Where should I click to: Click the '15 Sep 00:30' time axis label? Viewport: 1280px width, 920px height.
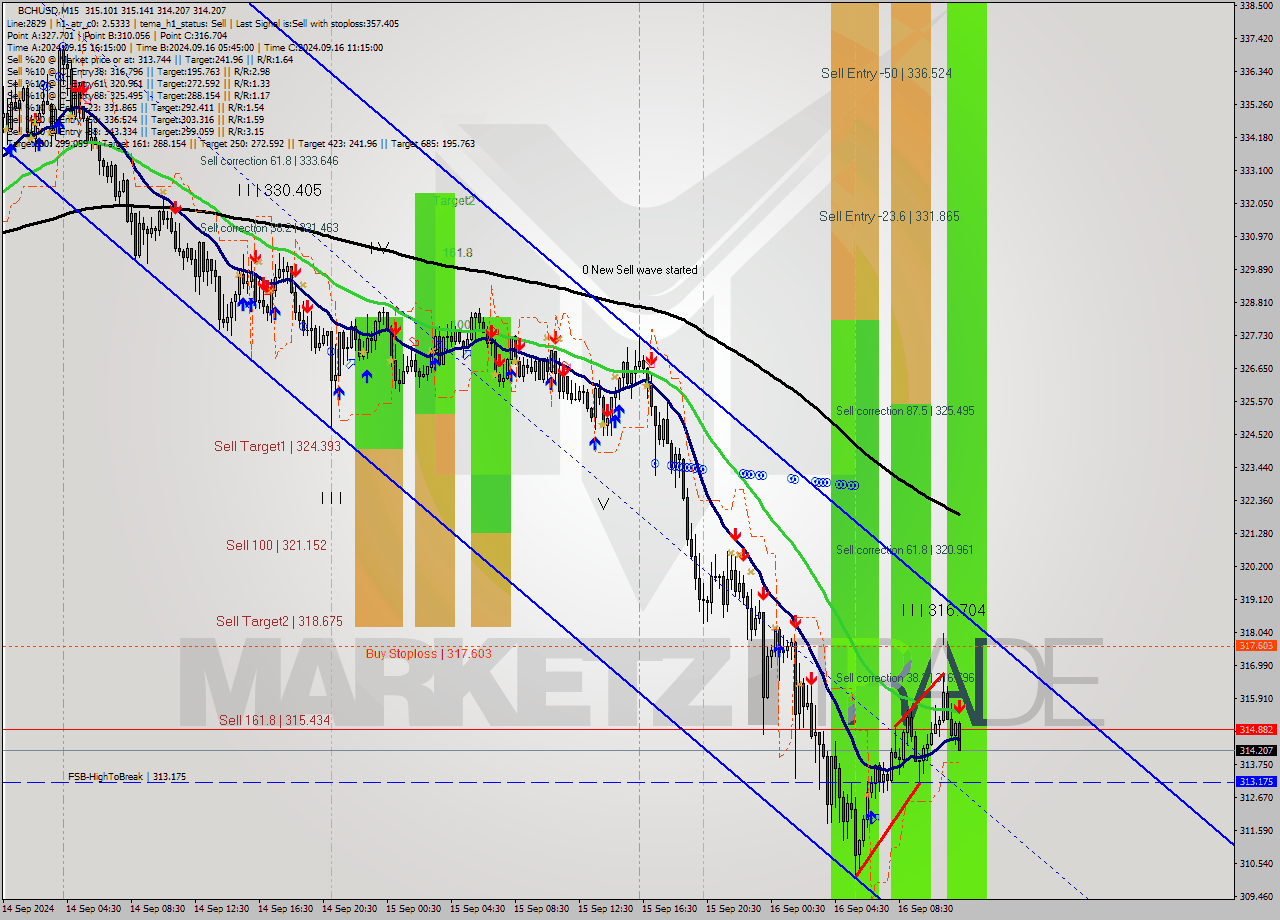(413, 909)
